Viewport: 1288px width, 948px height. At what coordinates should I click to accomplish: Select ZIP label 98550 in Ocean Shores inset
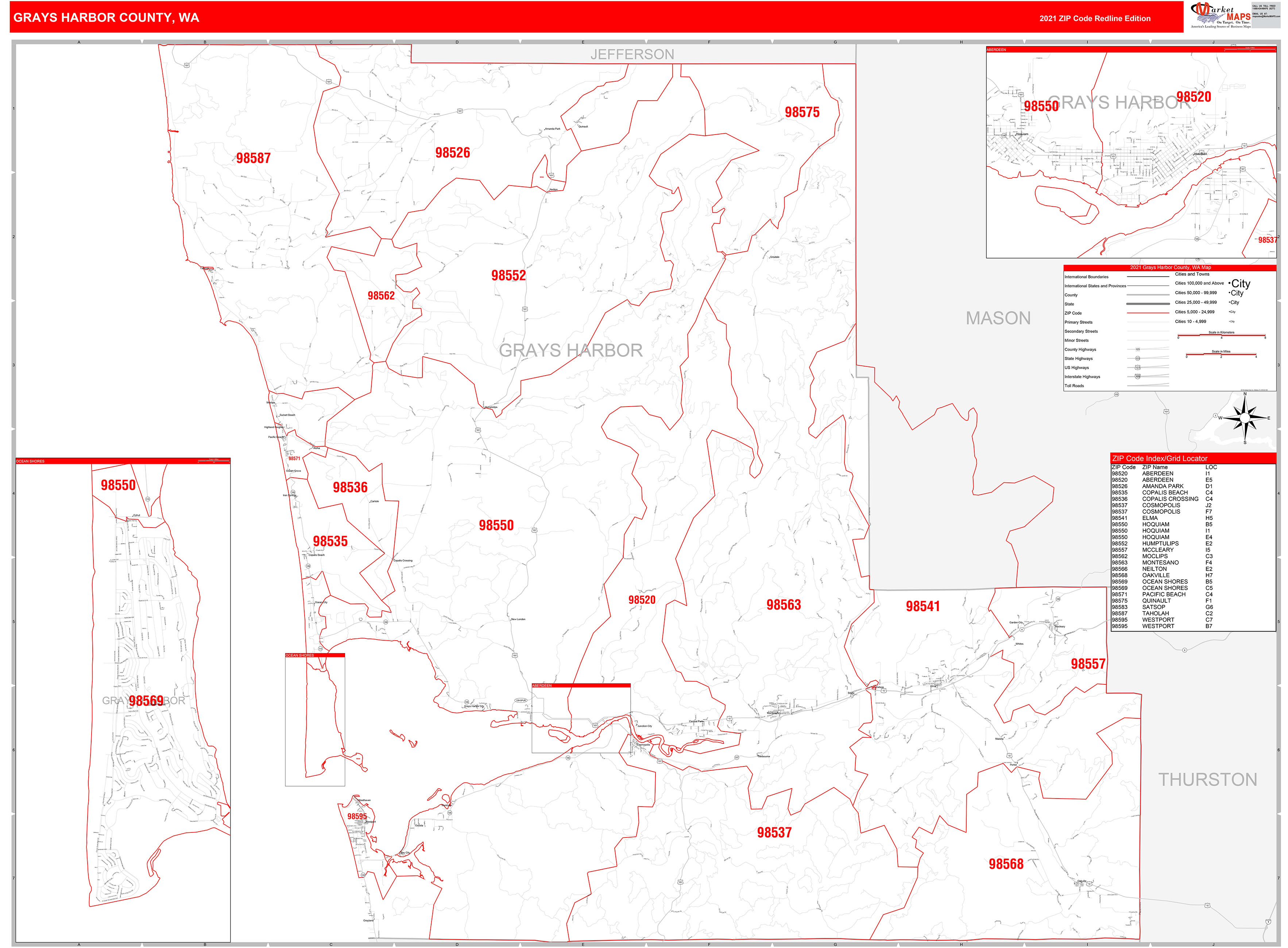[x=118, y=485]
